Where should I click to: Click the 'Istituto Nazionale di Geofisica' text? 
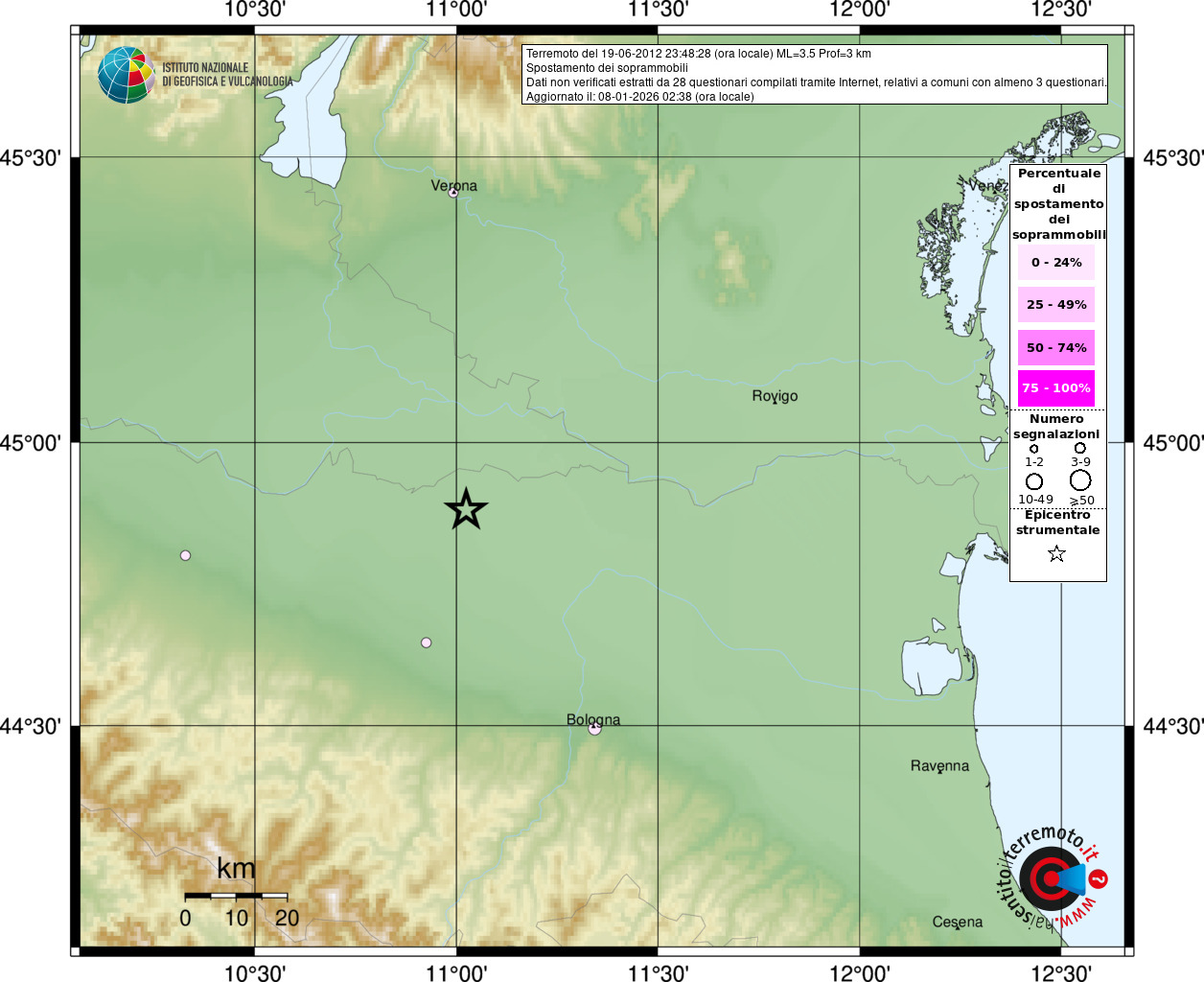[x=227, y=75]
